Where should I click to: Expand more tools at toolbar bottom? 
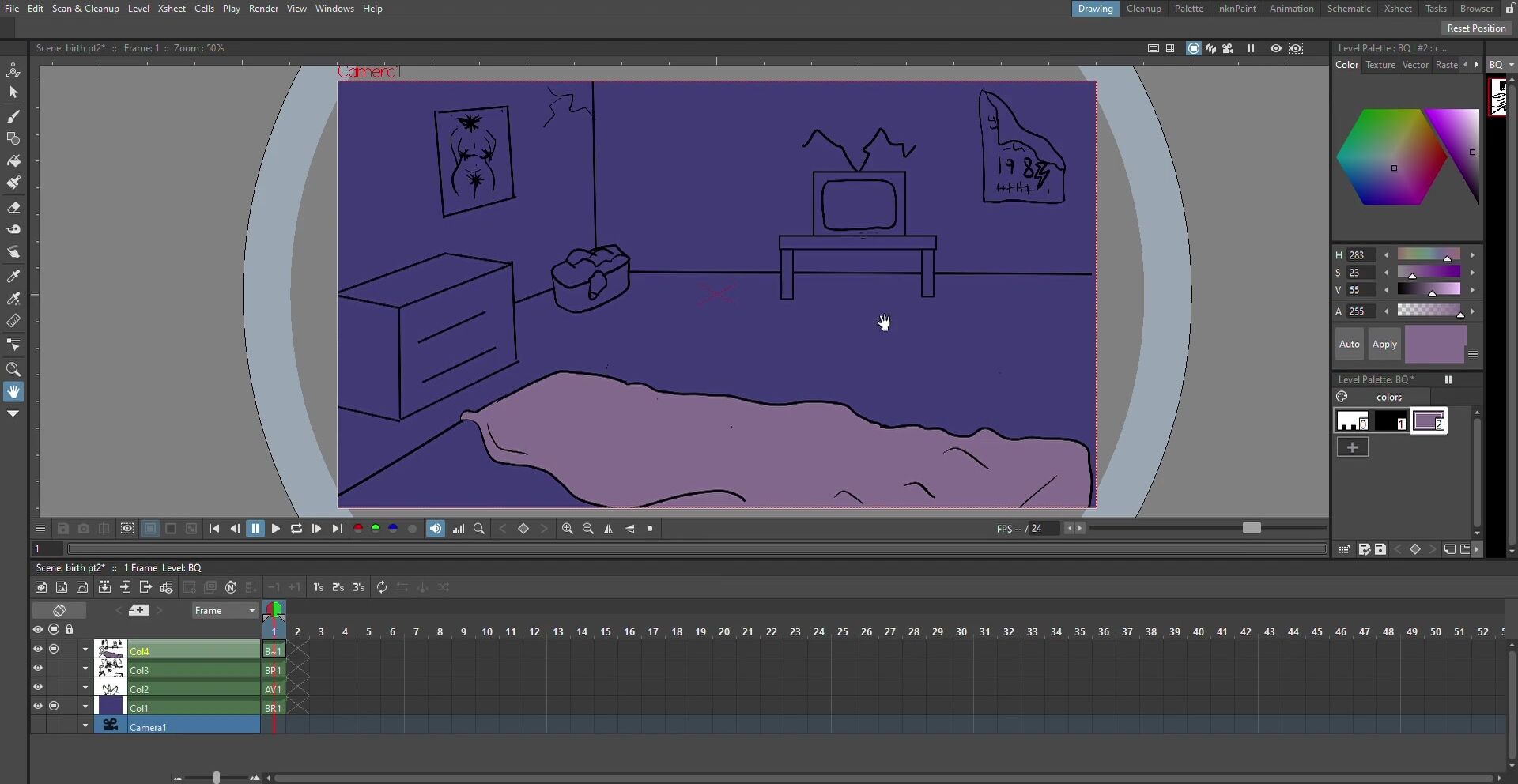[x=13, y=414]
